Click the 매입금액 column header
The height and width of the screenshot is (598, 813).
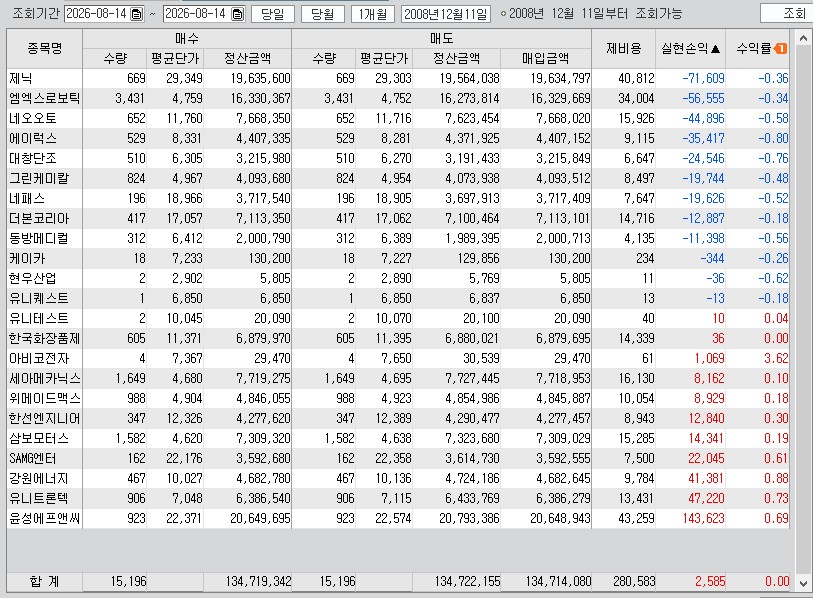coord(546,59)
